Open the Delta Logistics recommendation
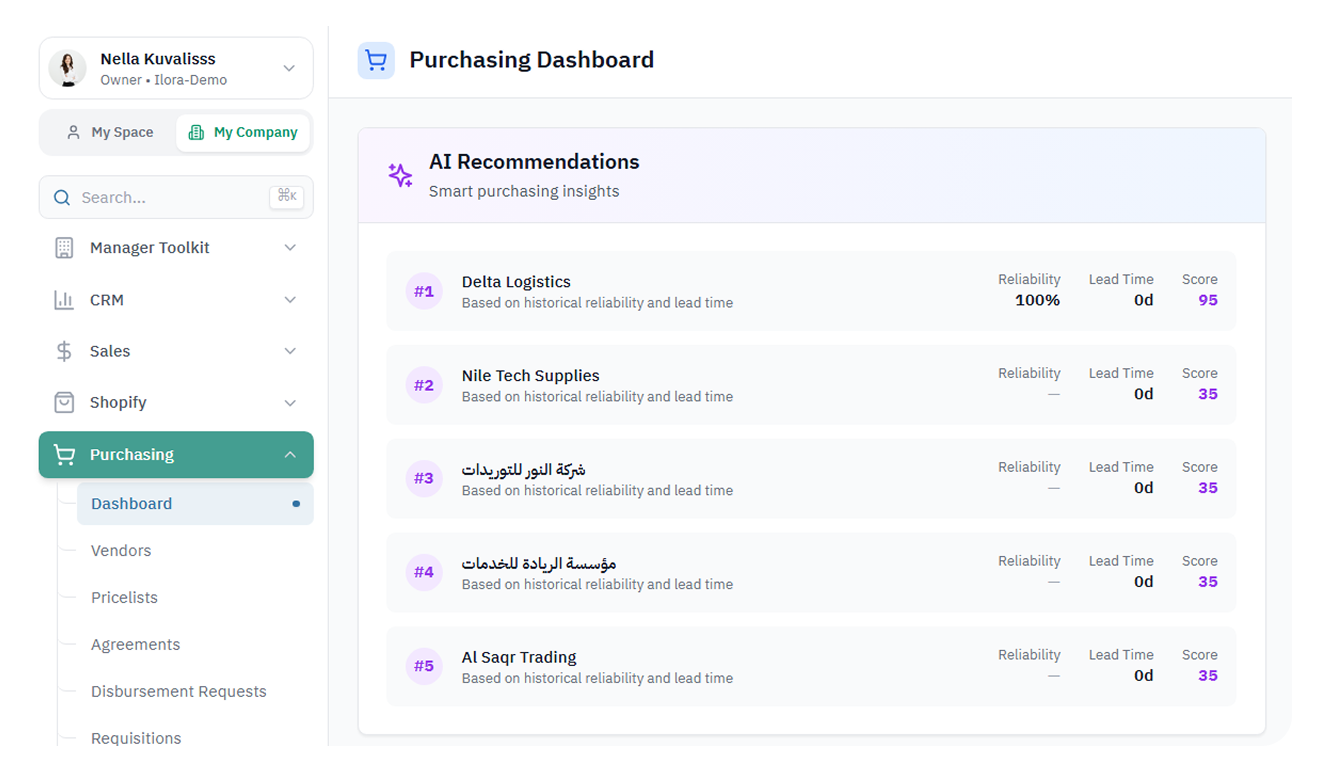 (x=811, y=291)
